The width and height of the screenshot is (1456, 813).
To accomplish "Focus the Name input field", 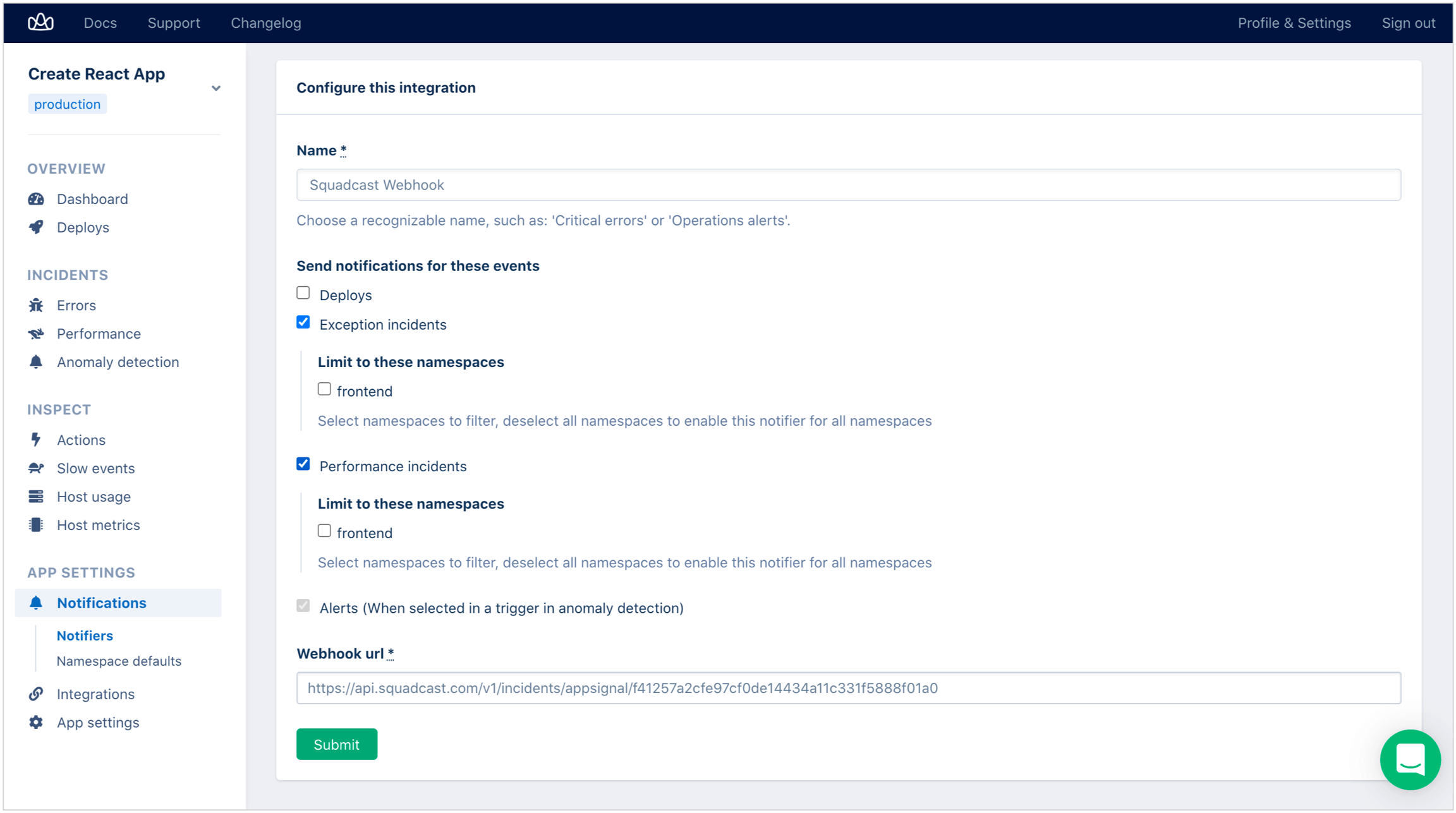I will [849, 184].
